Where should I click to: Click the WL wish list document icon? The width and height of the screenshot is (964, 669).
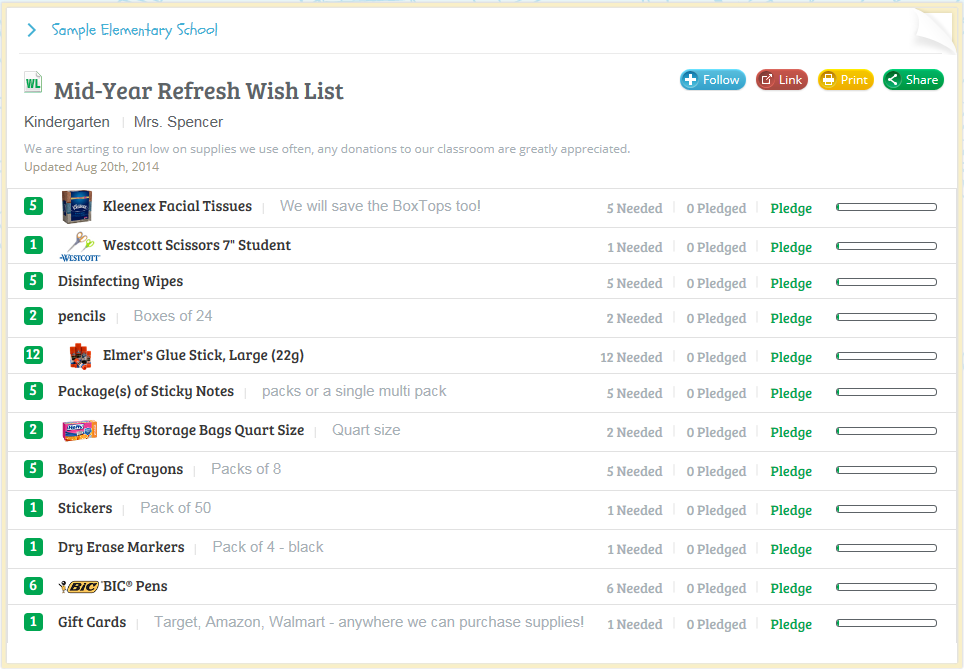(33, 84)
